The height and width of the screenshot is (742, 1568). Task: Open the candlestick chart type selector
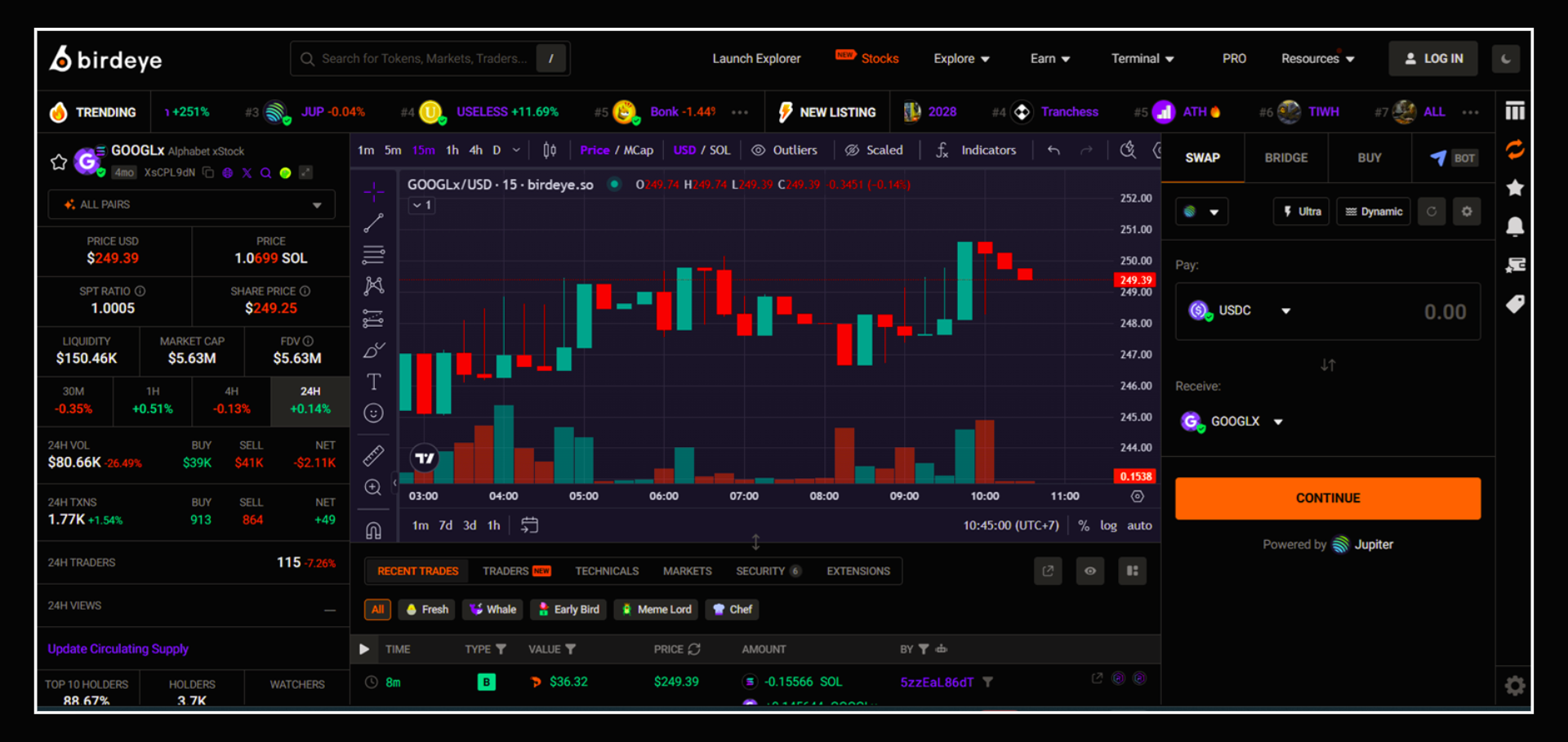[550, 150]
